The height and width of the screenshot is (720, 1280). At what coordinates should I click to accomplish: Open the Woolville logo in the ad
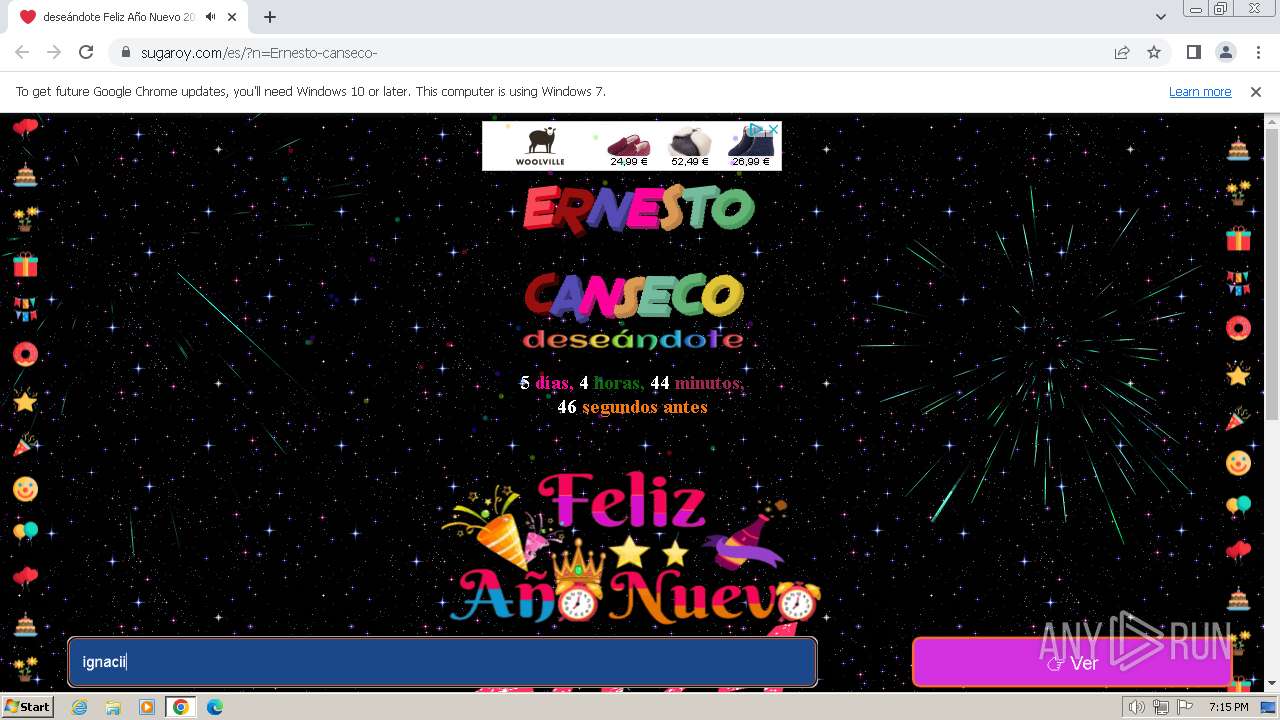pos(540,146)
